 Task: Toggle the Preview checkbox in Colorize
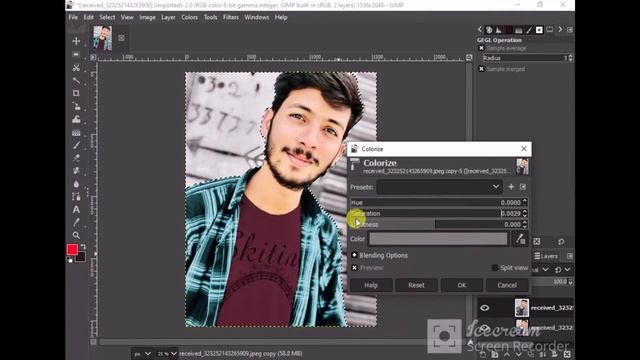tap(354, 268)
